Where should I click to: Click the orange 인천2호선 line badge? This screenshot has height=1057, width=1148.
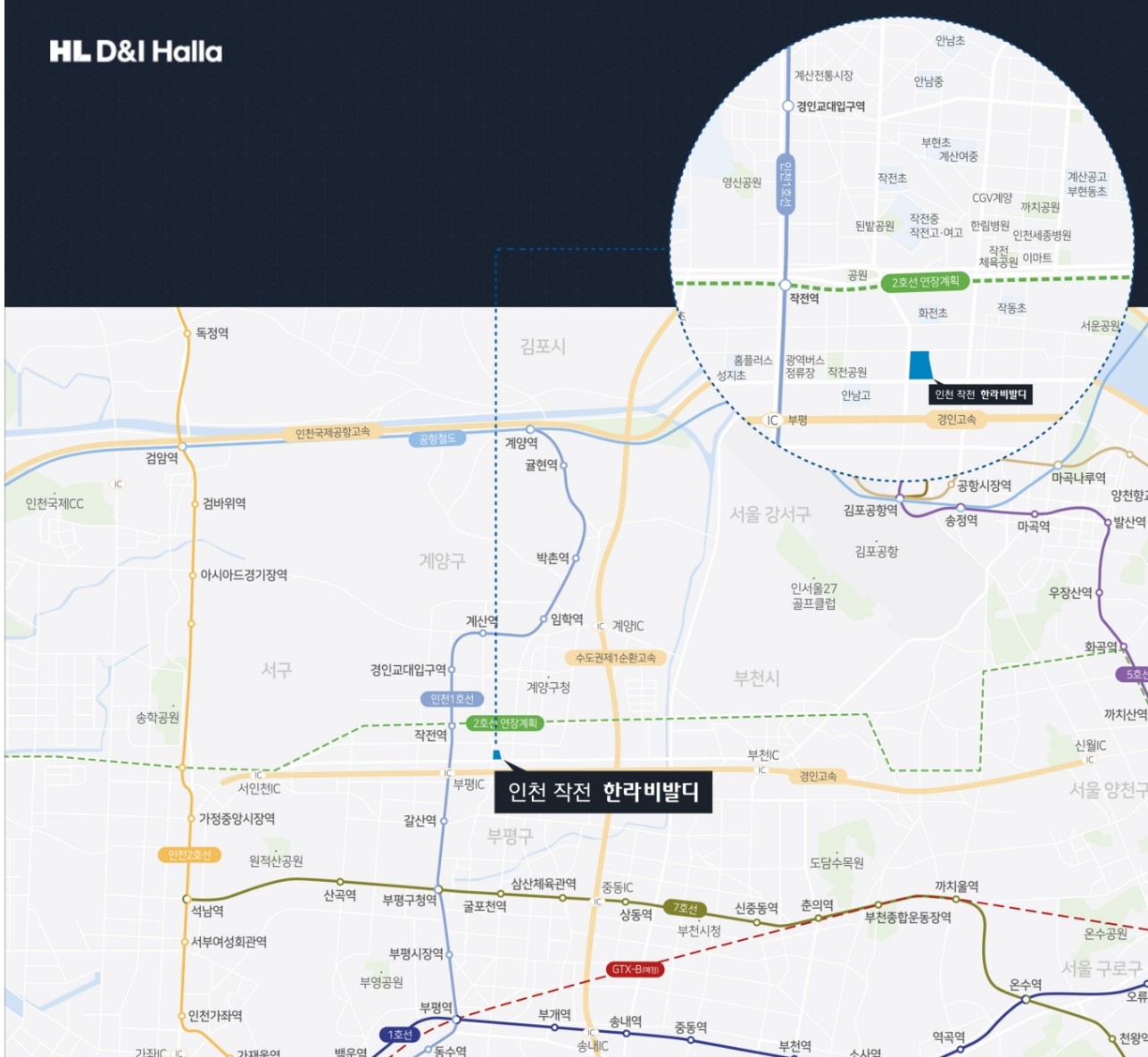(189, 855)
